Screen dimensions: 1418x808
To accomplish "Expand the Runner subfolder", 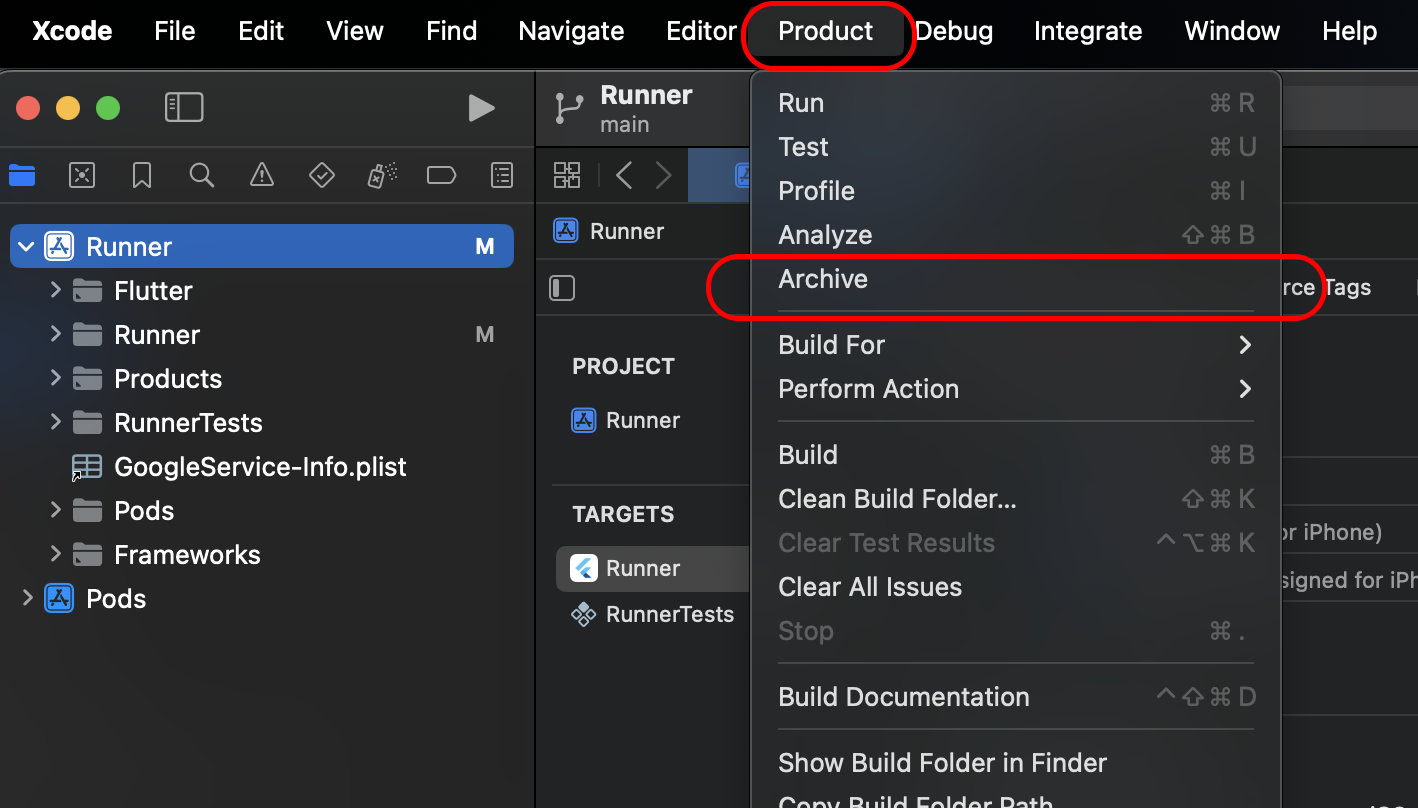I will [x=56, y=334].
